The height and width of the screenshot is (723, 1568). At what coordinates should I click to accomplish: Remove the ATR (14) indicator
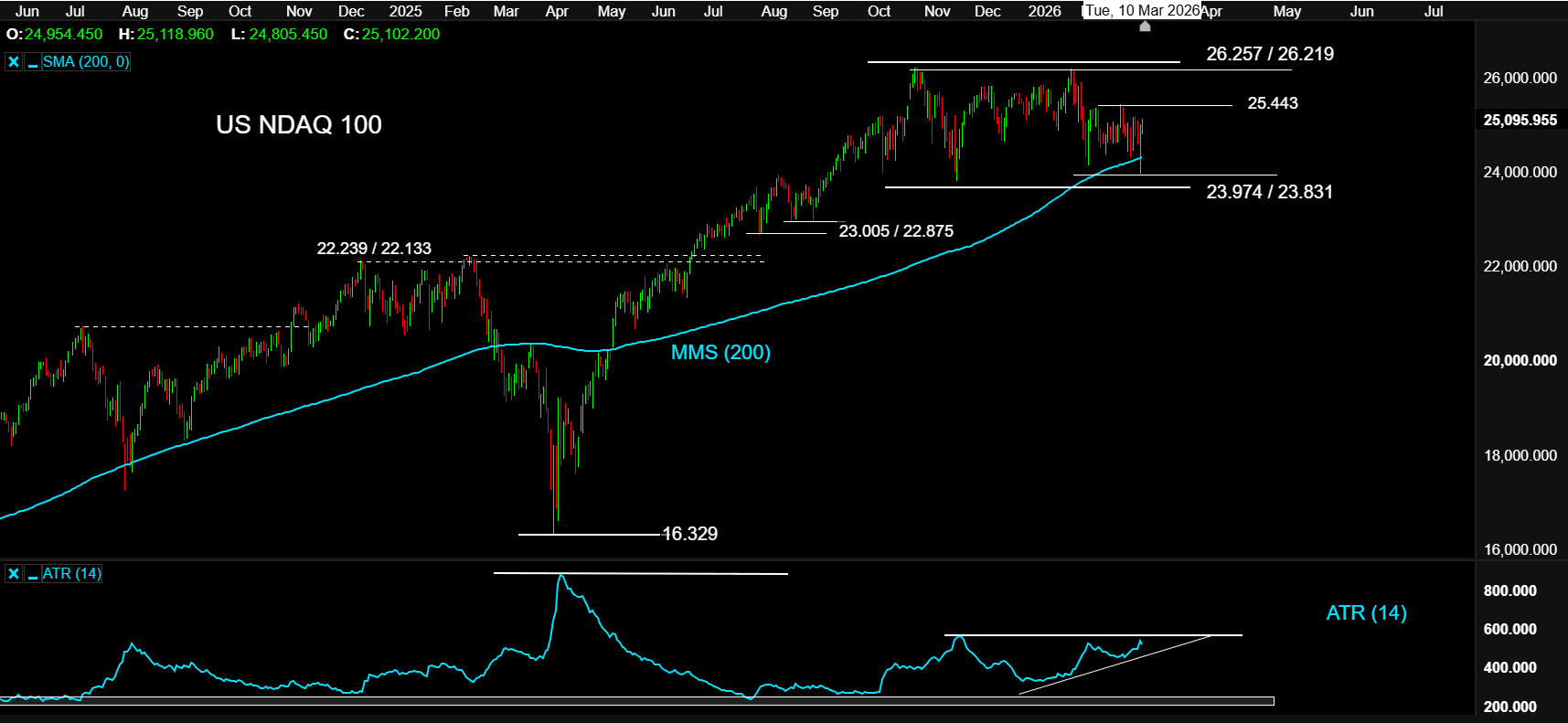pos(14,574)
